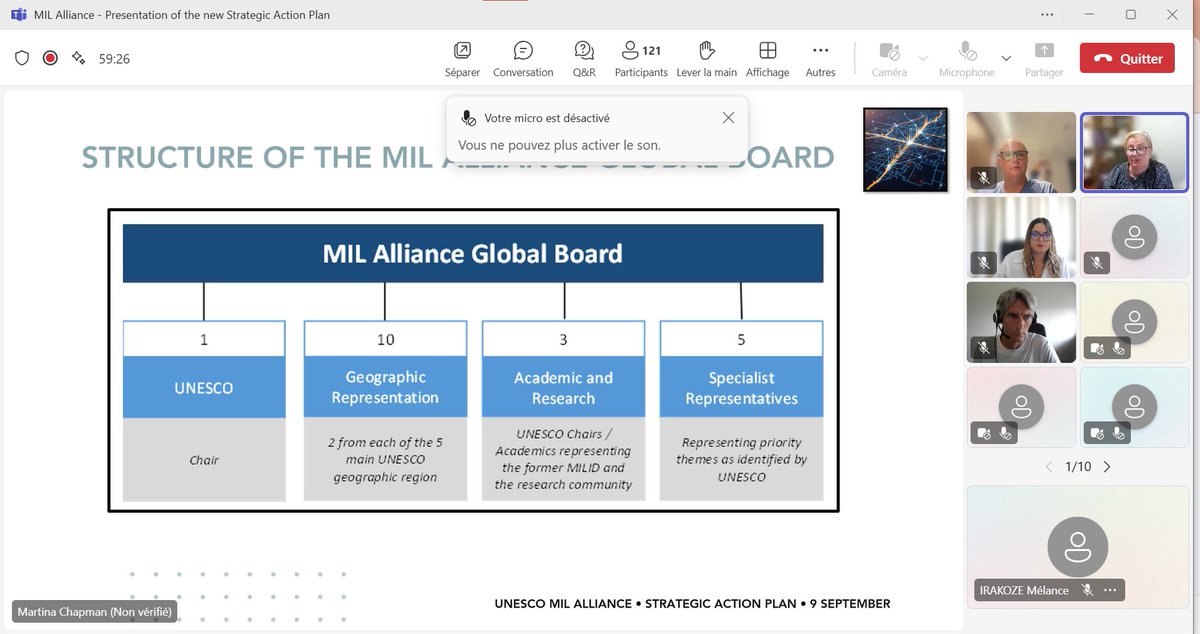Click the Martina Chapman presenter name label

click(94, 611)
